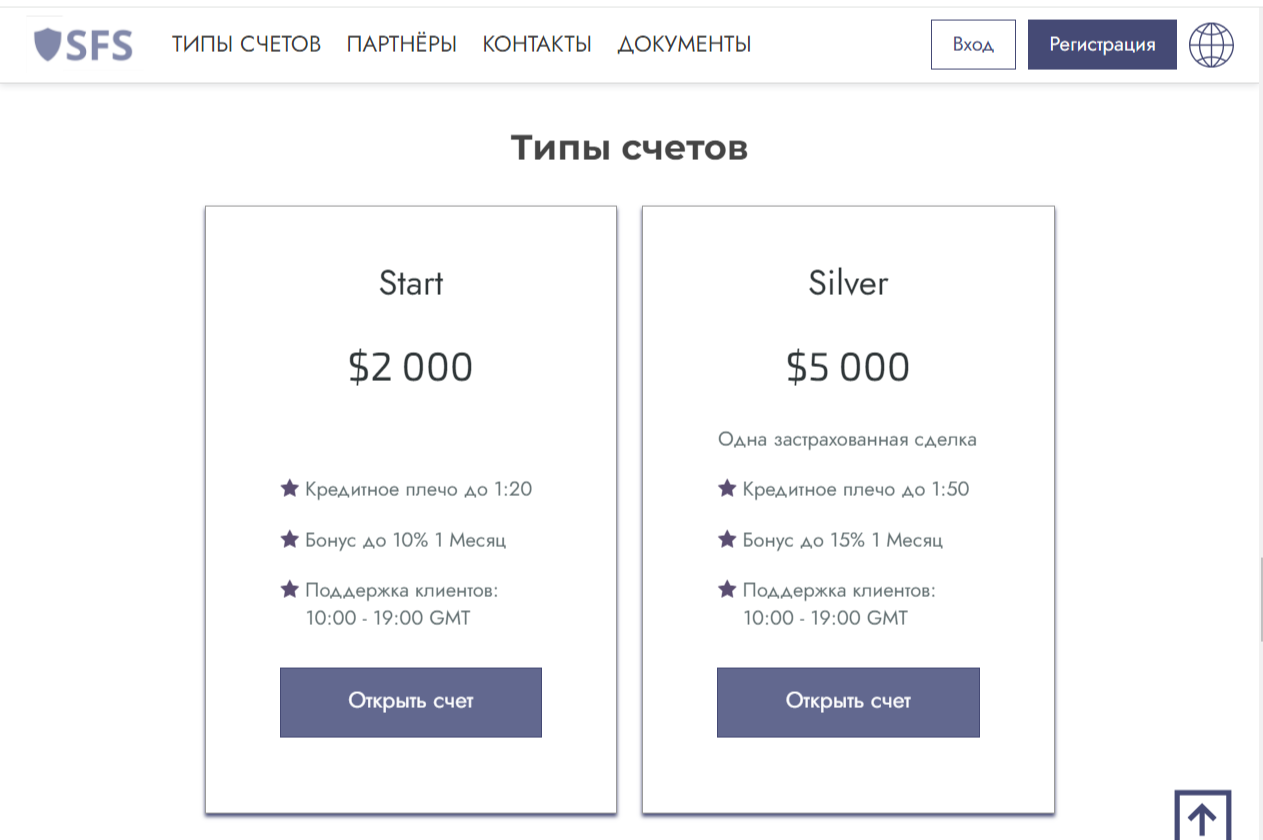
Task: Click the SFS shield logo
Action: [83, 45]
